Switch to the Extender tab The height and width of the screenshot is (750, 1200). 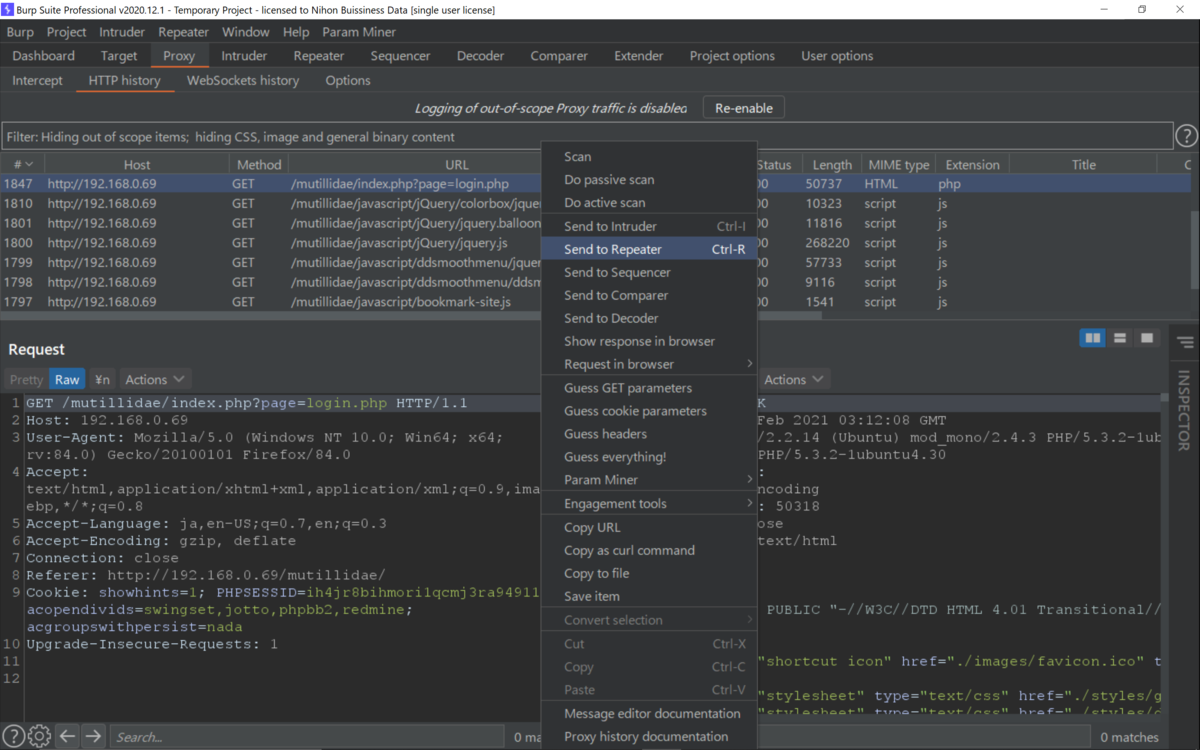tap(639, 56)
